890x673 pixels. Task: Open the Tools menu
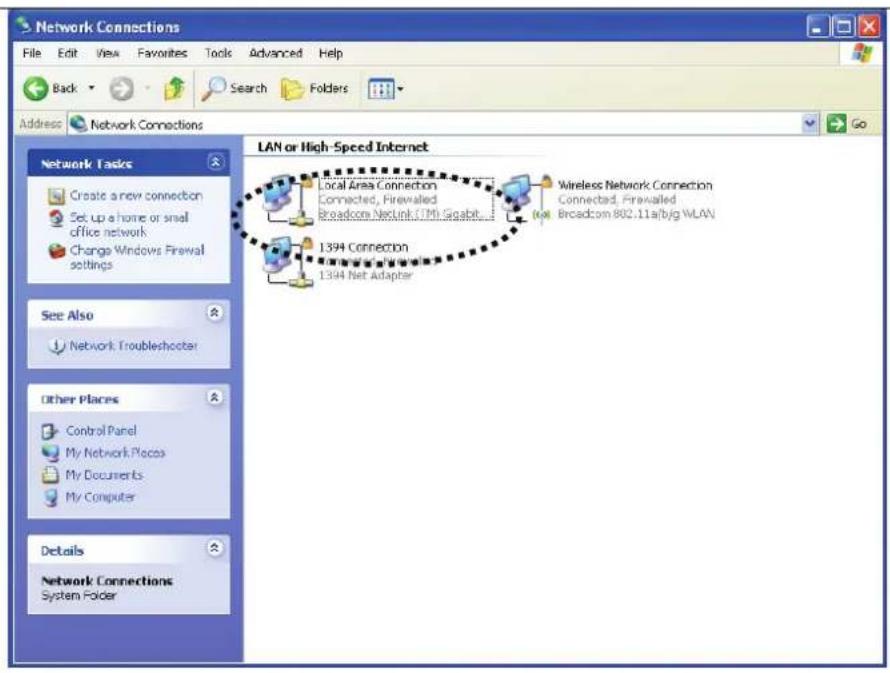219,53
